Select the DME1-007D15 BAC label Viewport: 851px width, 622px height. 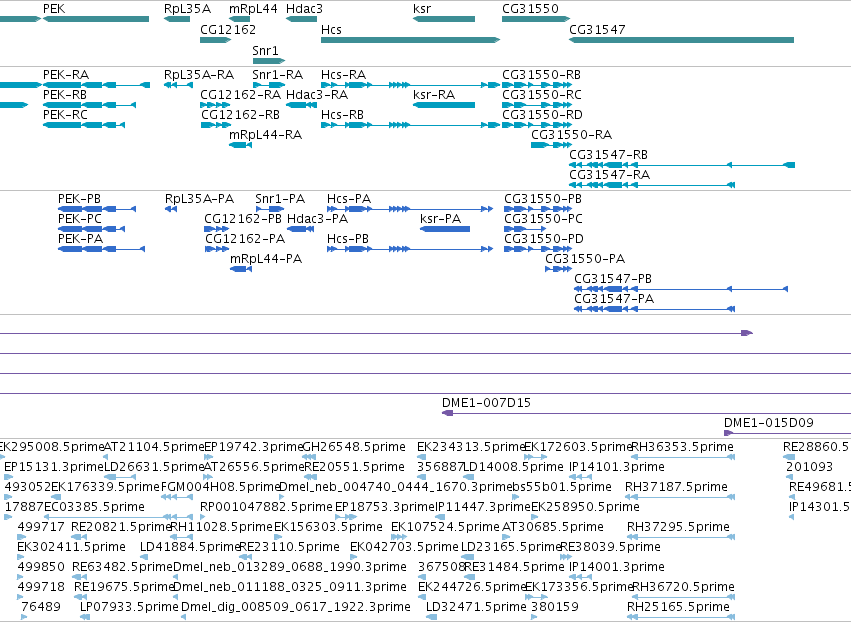(x=486, y=403)
